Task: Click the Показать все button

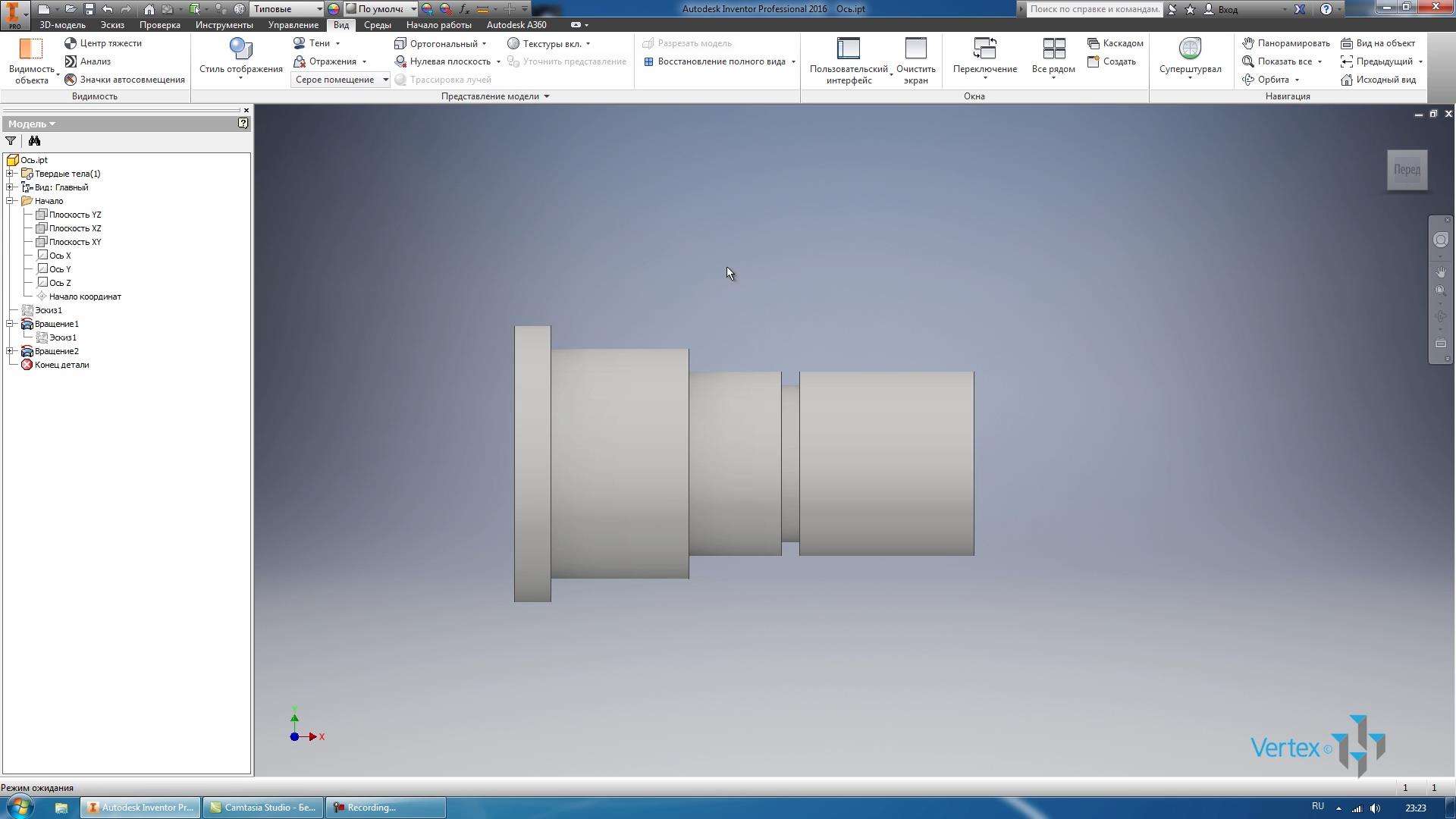Action: pyautogui.click(x=1283, y=61)
